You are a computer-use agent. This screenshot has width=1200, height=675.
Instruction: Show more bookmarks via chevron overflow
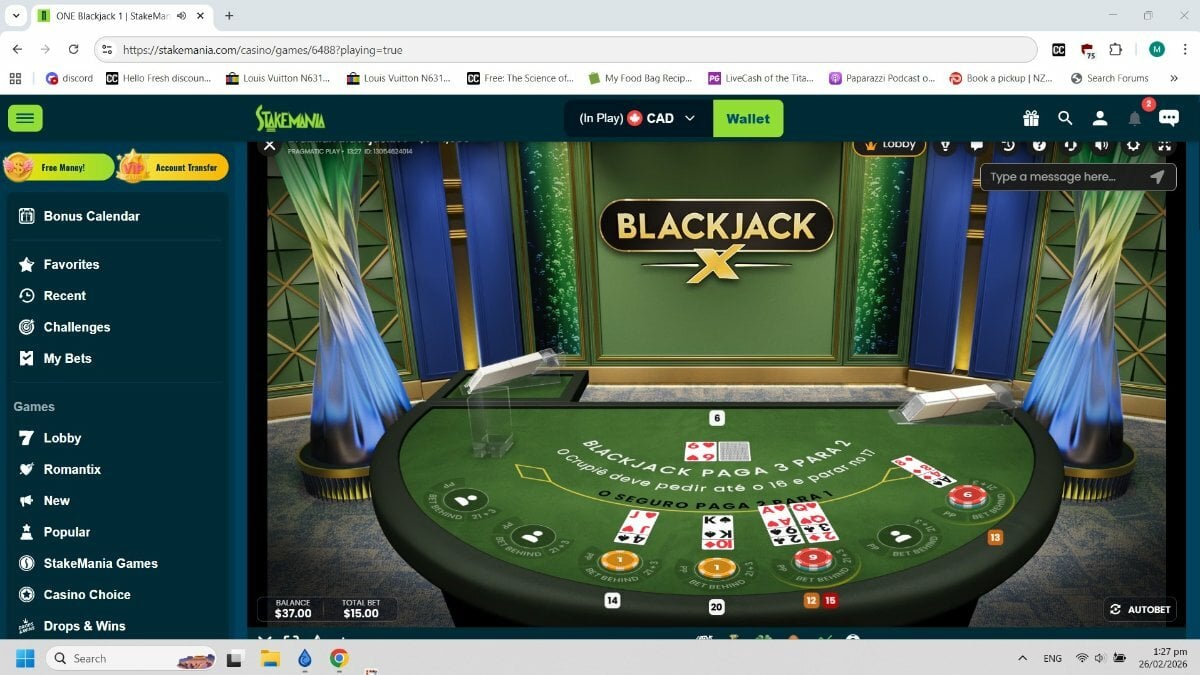coord(1173,78)
